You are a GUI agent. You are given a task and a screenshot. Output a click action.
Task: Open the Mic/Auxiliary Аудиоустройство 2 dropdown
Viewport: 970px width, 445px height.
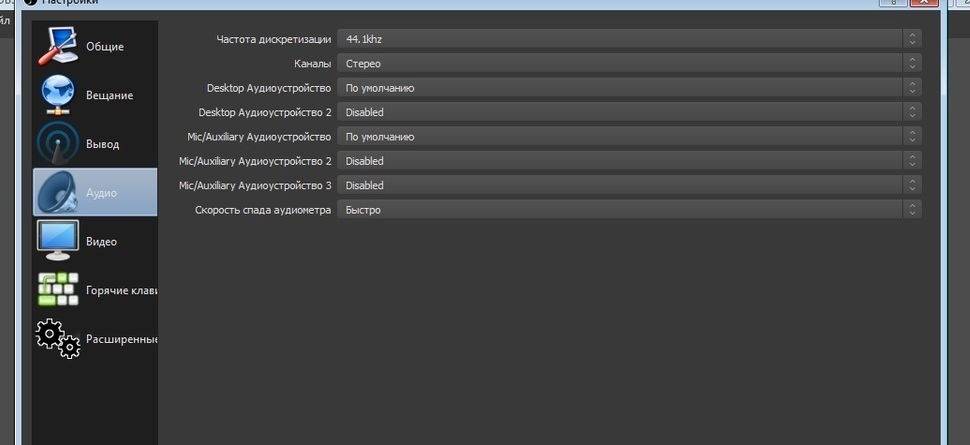(628, 161)
